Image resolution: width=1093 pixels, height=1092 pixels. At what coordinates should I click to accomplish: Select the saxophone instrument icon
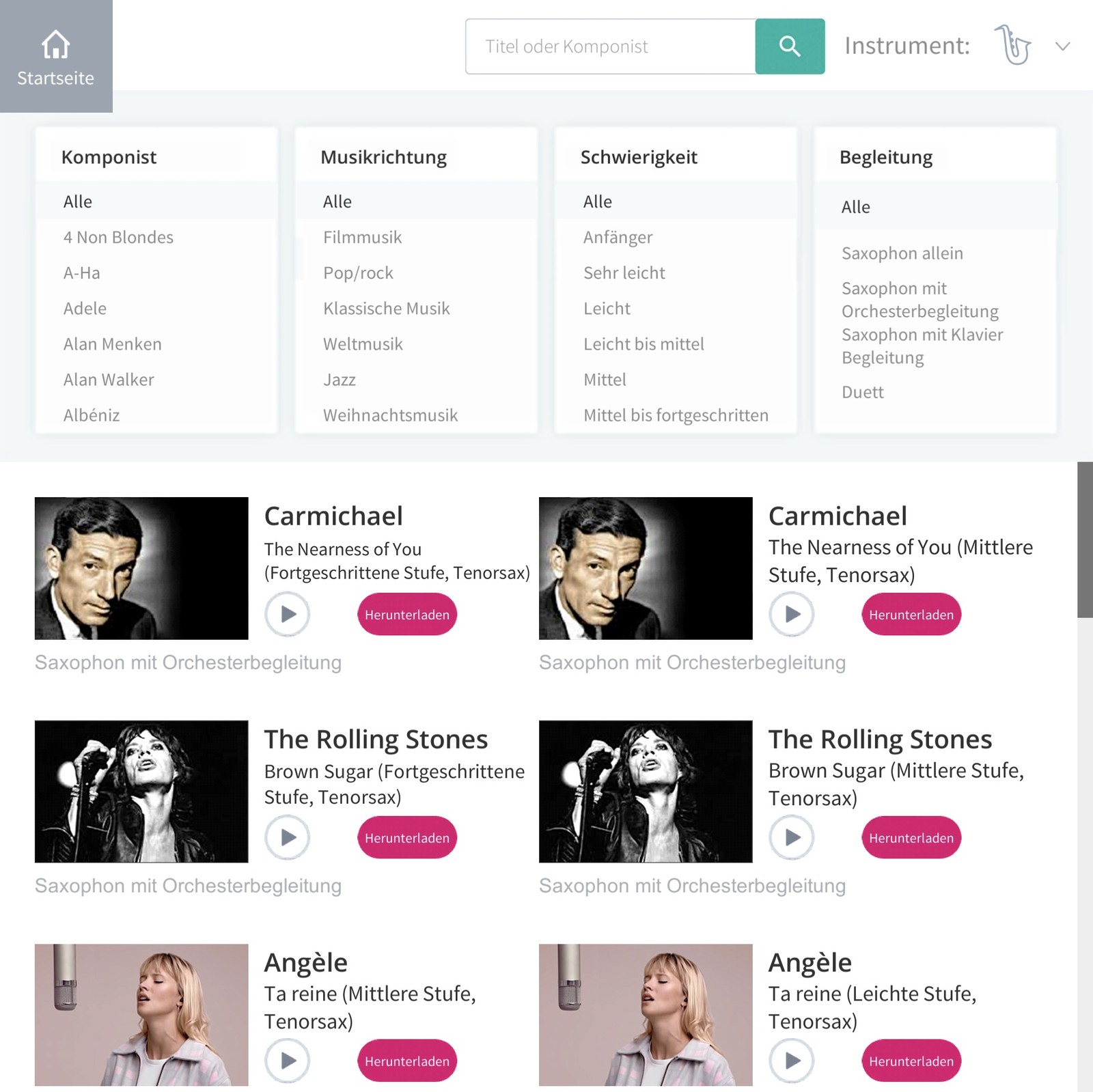click(1012, 45)
